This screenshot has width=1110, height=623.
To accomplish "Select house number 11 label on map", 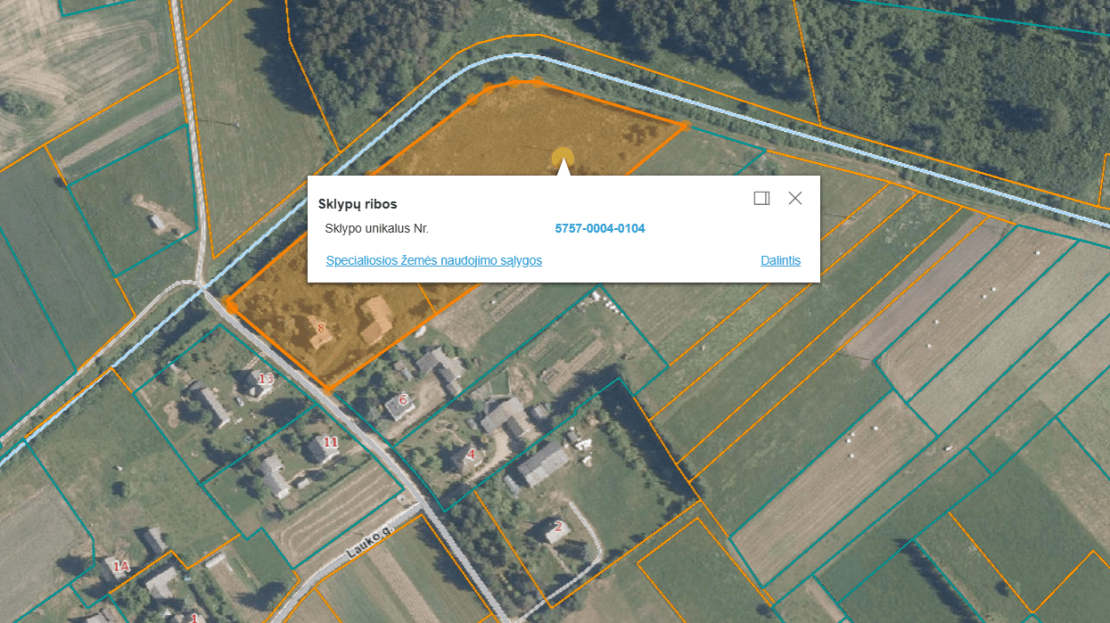I will pyautogui.click(x=331, y=442).
